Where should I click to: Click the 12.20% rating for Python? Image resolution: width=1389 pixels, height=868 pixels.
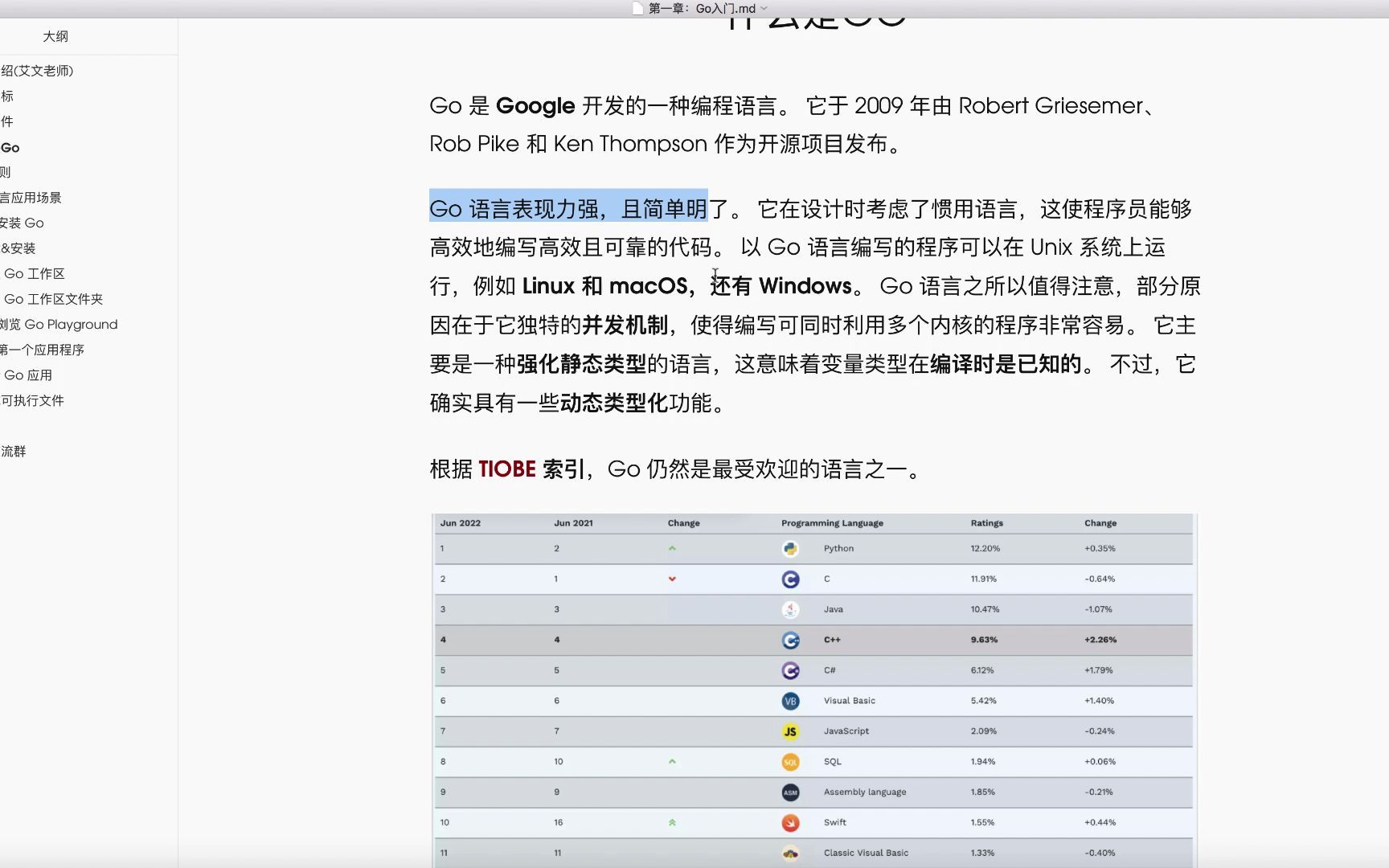coord(985,548)
